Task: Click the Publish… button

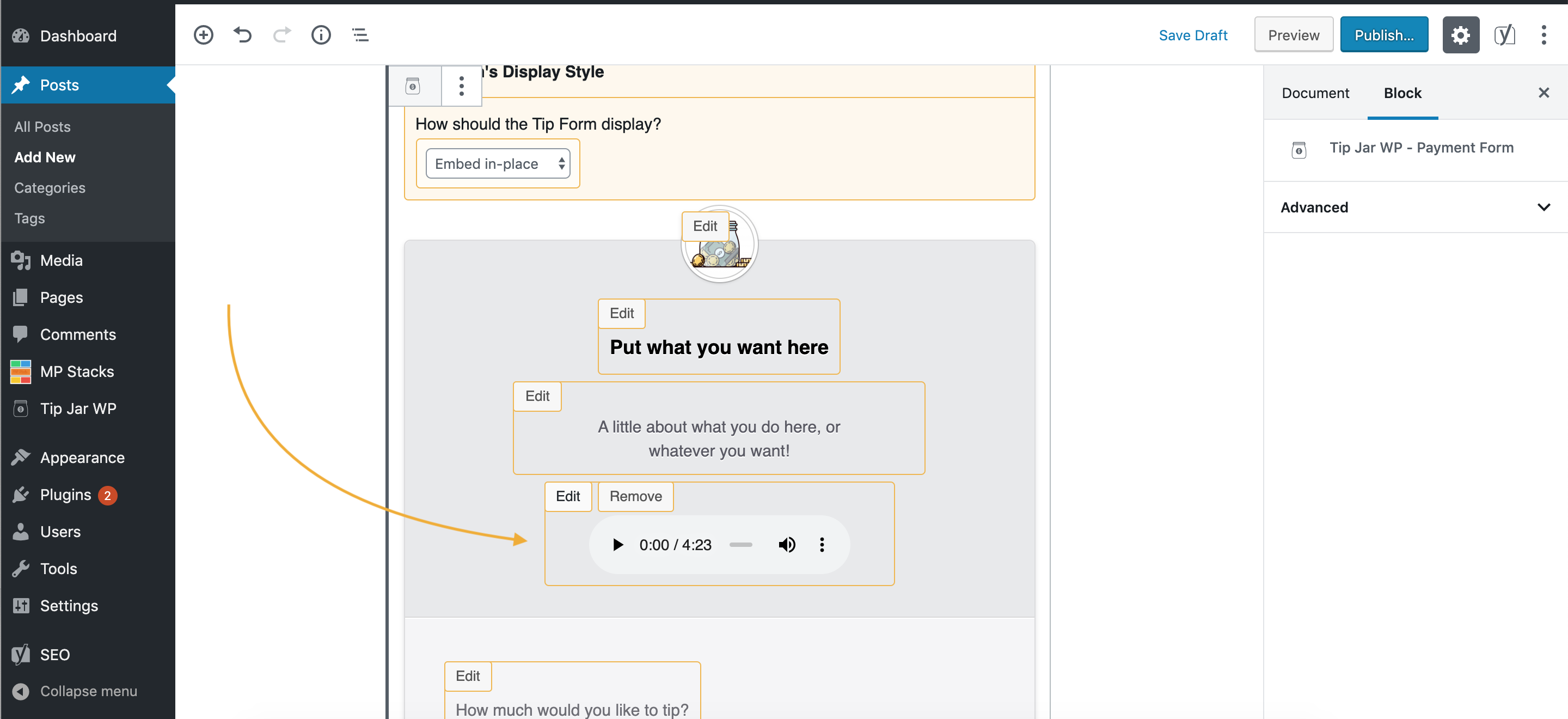Action: tap(1383, 35)
